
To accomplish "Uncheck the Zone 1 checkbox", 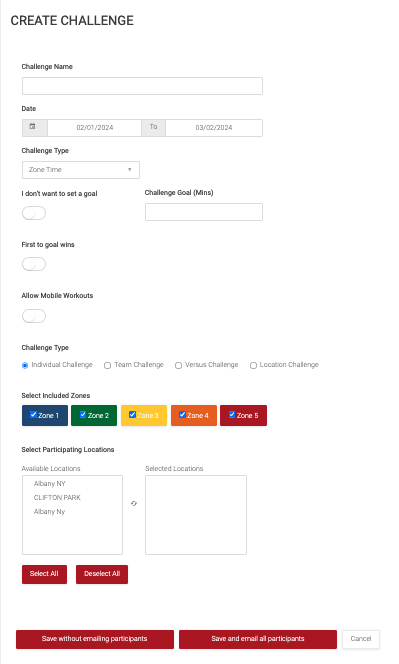I will 33,415.
